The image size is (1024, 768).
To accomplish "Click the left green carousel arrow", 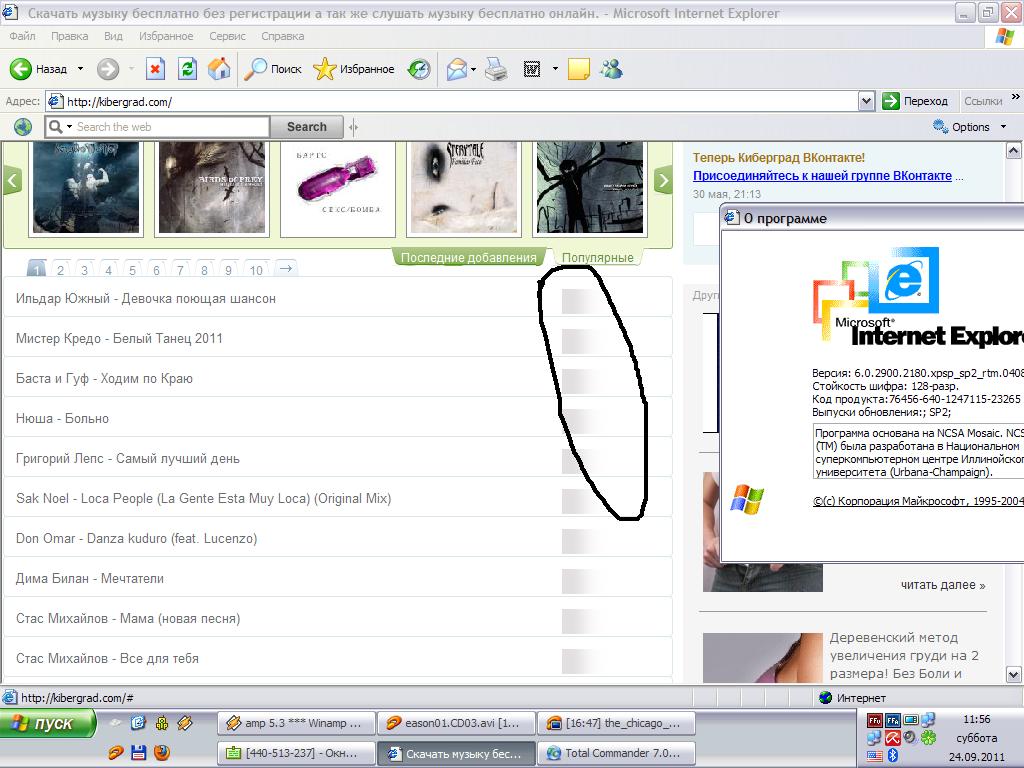I will pyautogui.click(x=12, y=180).
